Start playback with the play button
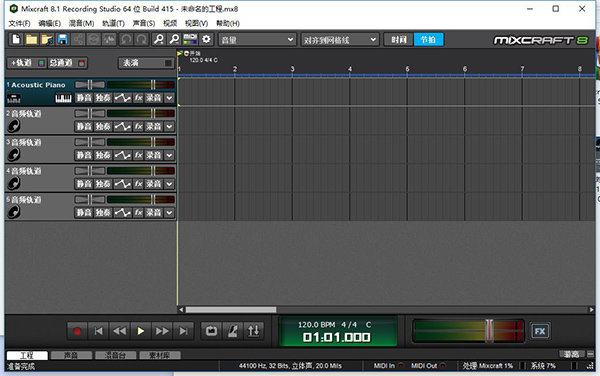600x376 pixels. [x=140, y=331]
